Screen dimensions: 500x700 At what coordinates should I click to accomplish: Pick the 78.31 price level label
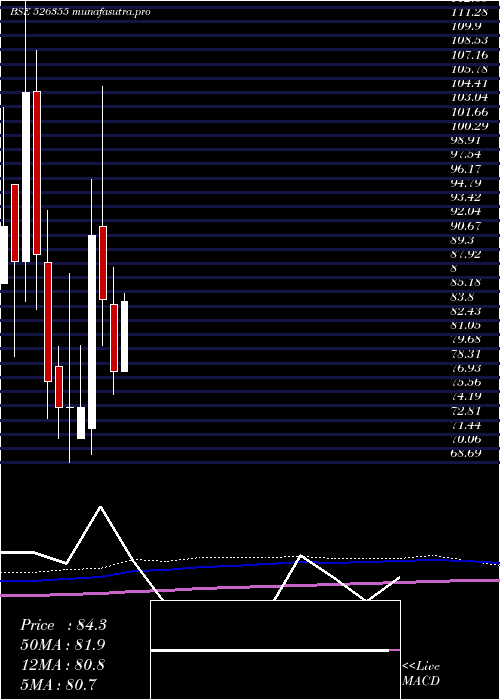467,354
